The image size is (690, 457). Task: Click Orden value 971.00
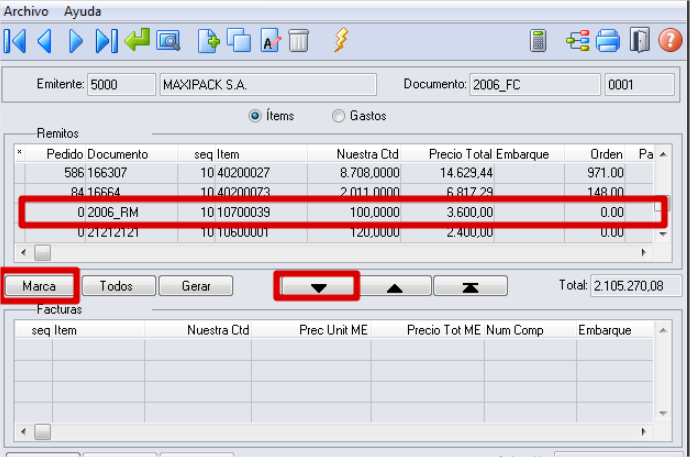[x=605, y=172]
